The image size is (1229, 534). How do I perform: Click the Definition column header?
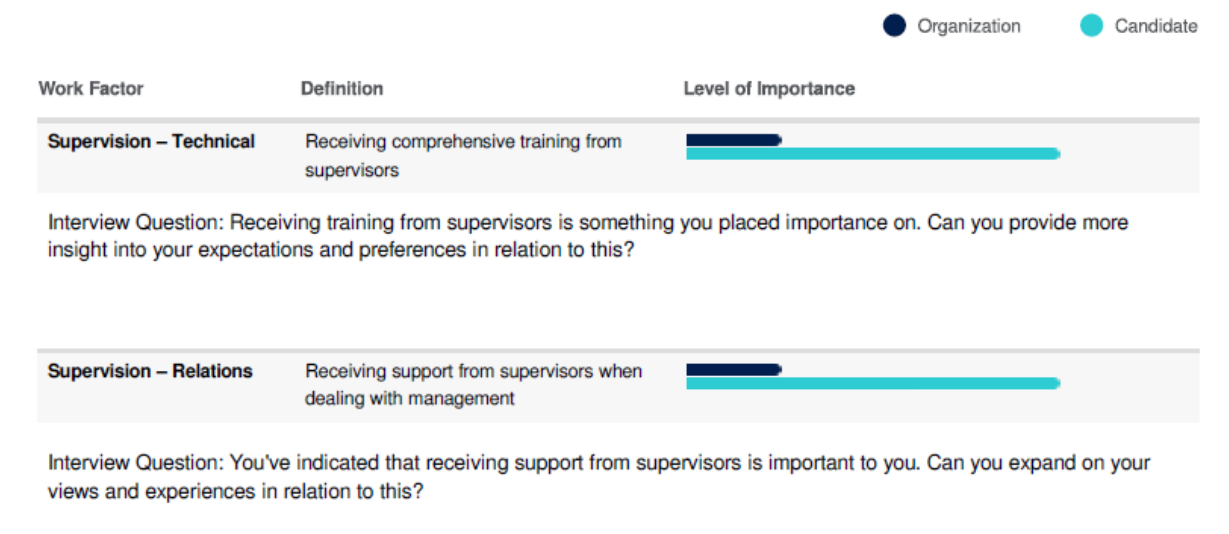(342, 88)
